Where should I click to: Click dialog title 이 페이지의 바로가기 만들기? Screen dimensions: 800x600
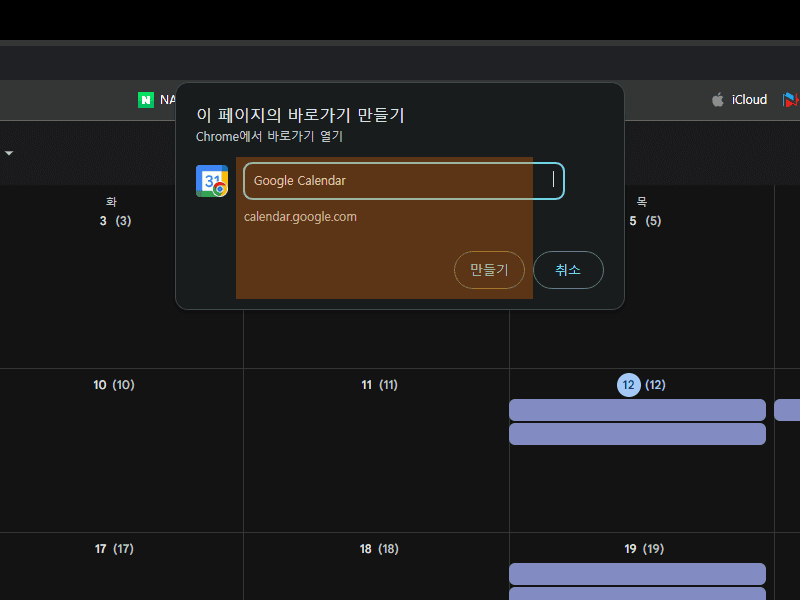click(301, 115)
